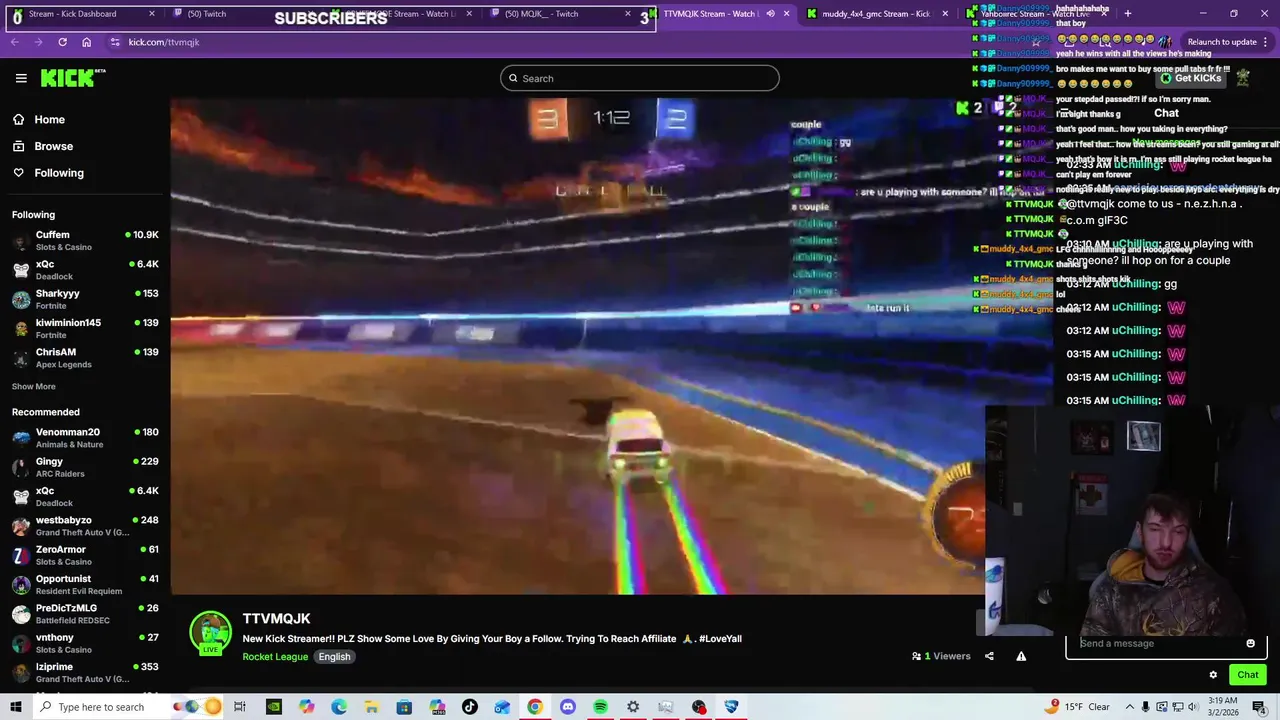Open Gingy ARC Raiders channel
The height and width of the screenshot is (720, 1280).
(85, 467)
